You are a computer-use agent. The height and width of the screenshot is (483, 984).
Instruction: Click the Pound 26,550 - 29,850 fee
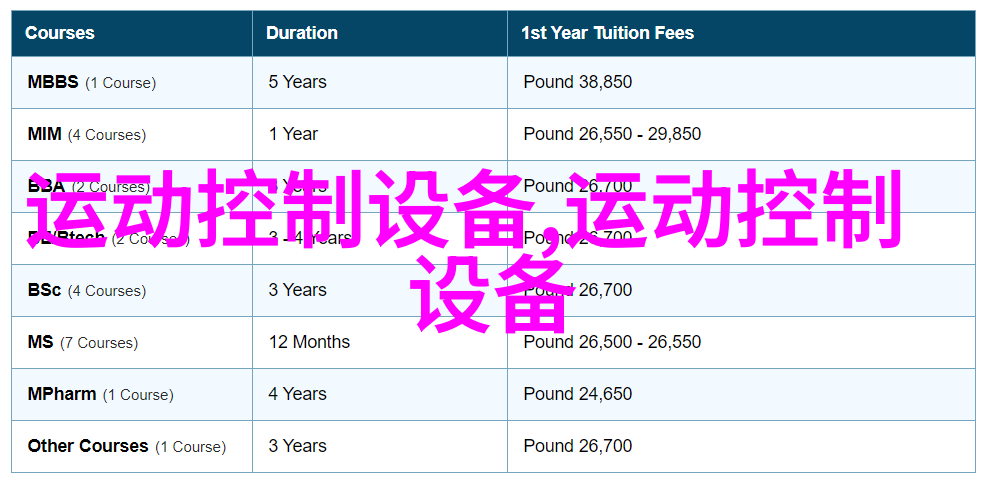(x=612, y=134)
